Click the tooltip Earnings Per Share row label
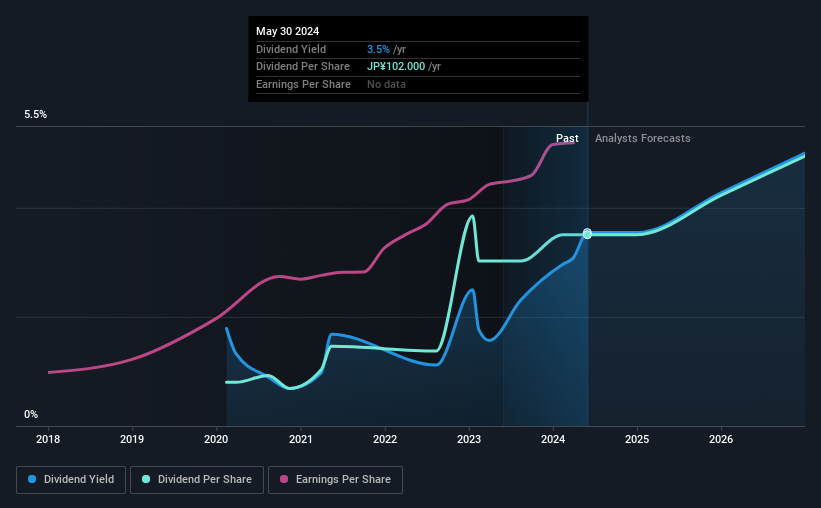This screenshot has height=508, width=821. click(x=303, y=84)
